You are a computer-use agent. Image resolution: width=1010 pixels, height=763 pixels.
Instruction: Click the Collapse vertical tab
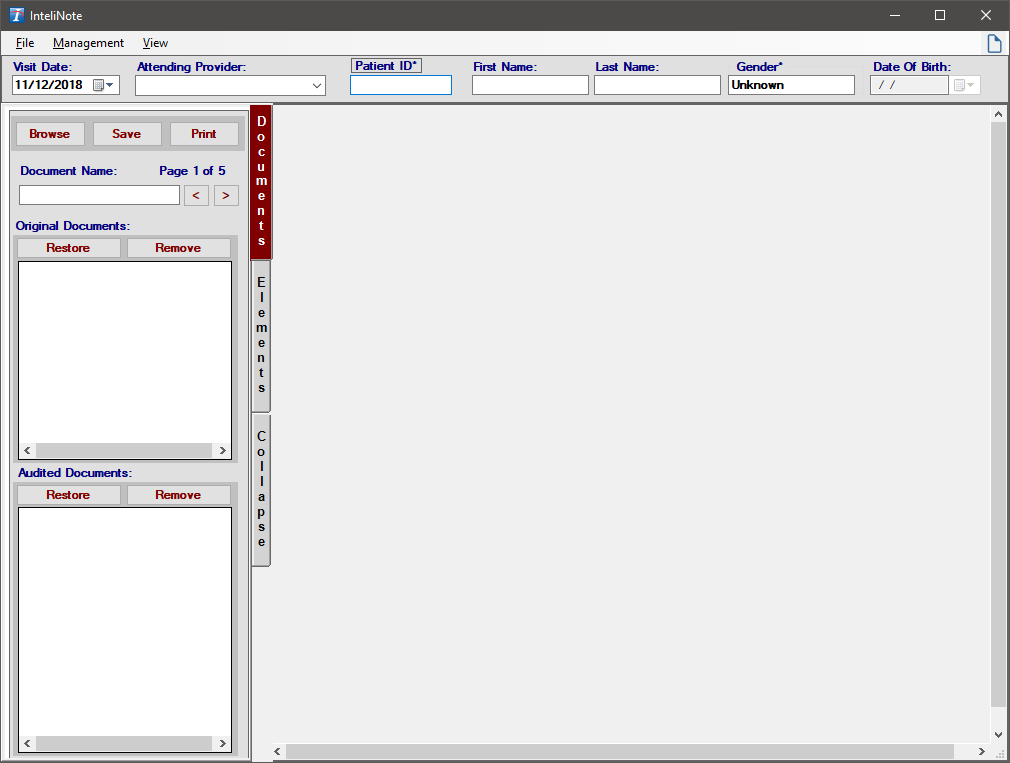pyautogui.click(x=261, y=489)
